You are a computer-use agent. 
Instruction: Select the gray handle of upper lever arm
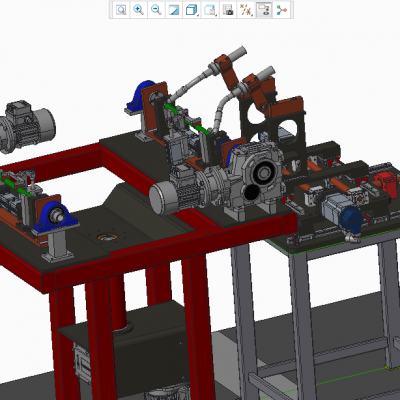pos(236,53)
